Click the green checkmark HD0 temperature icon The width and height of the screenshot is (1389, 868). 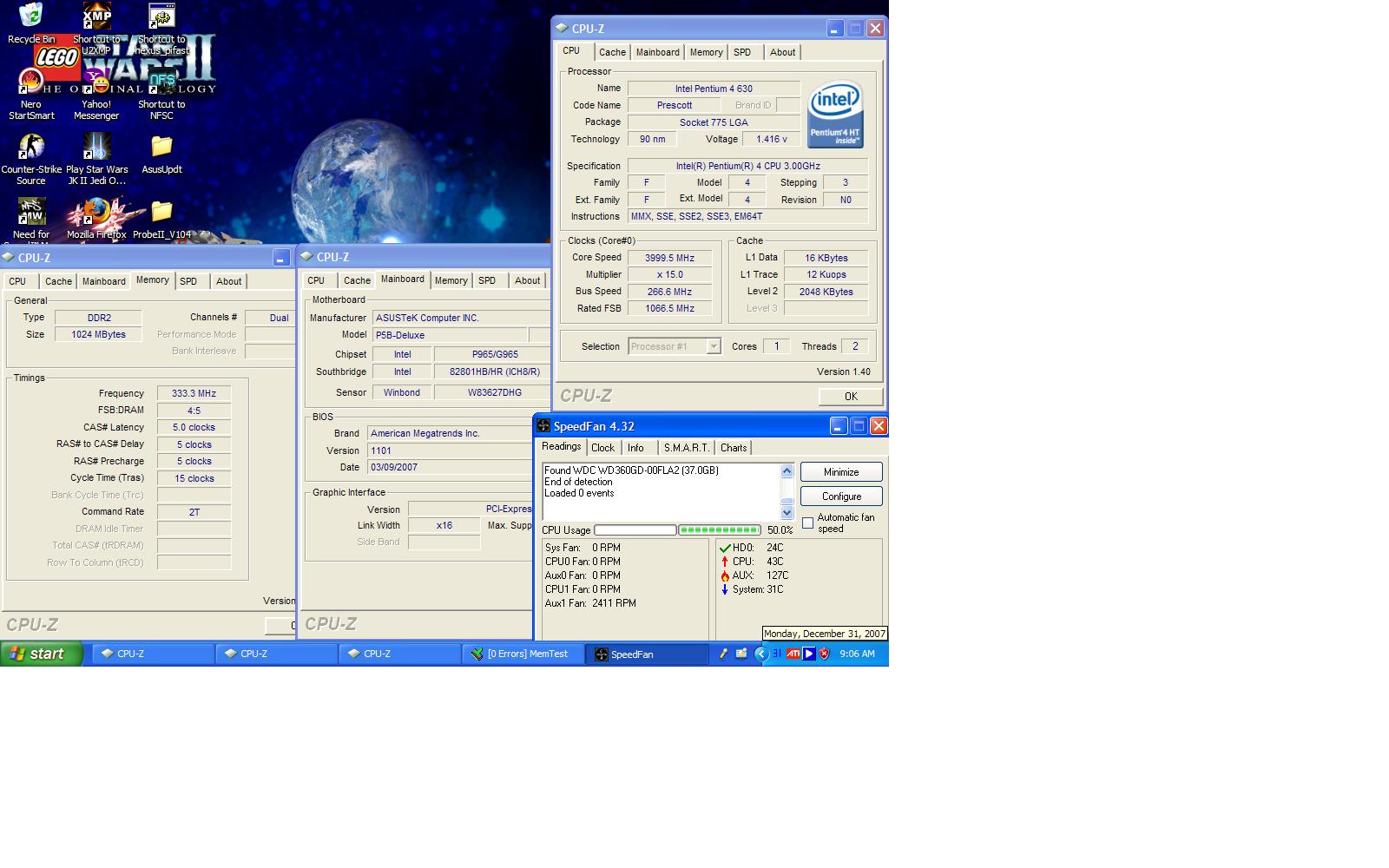725,548
